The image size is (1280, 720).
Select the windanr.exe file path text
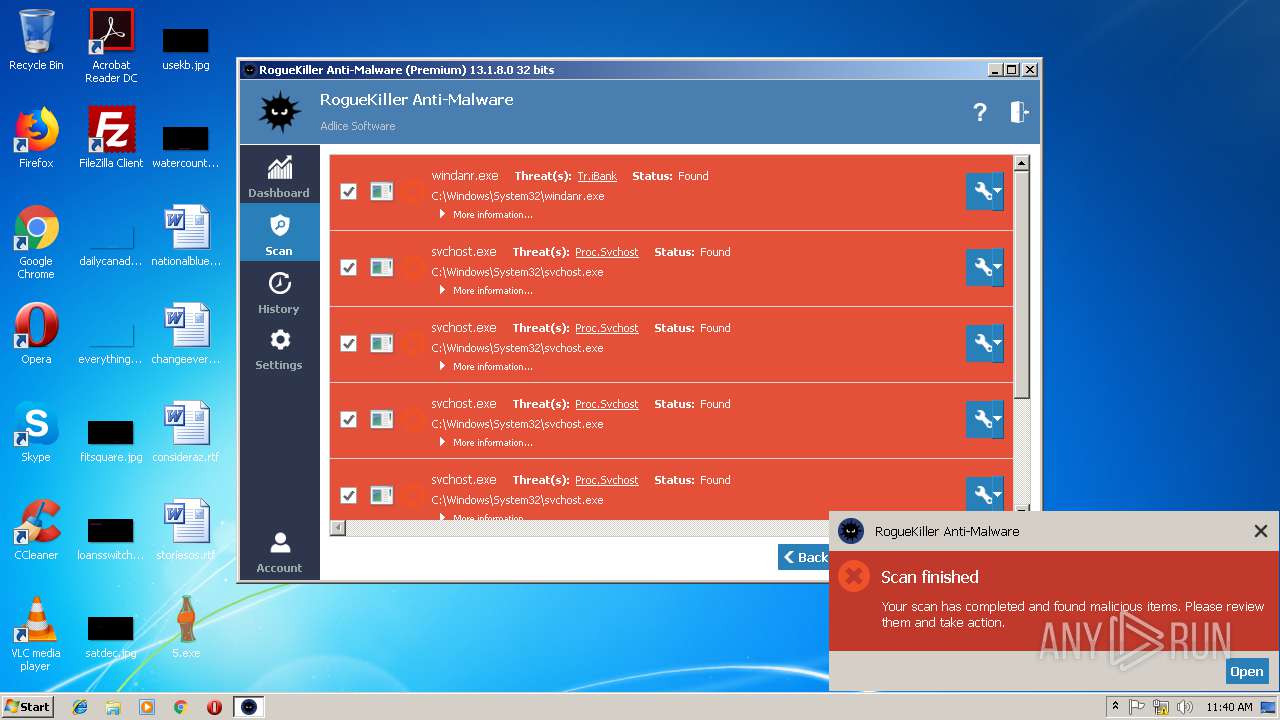(x=518, y=196)
